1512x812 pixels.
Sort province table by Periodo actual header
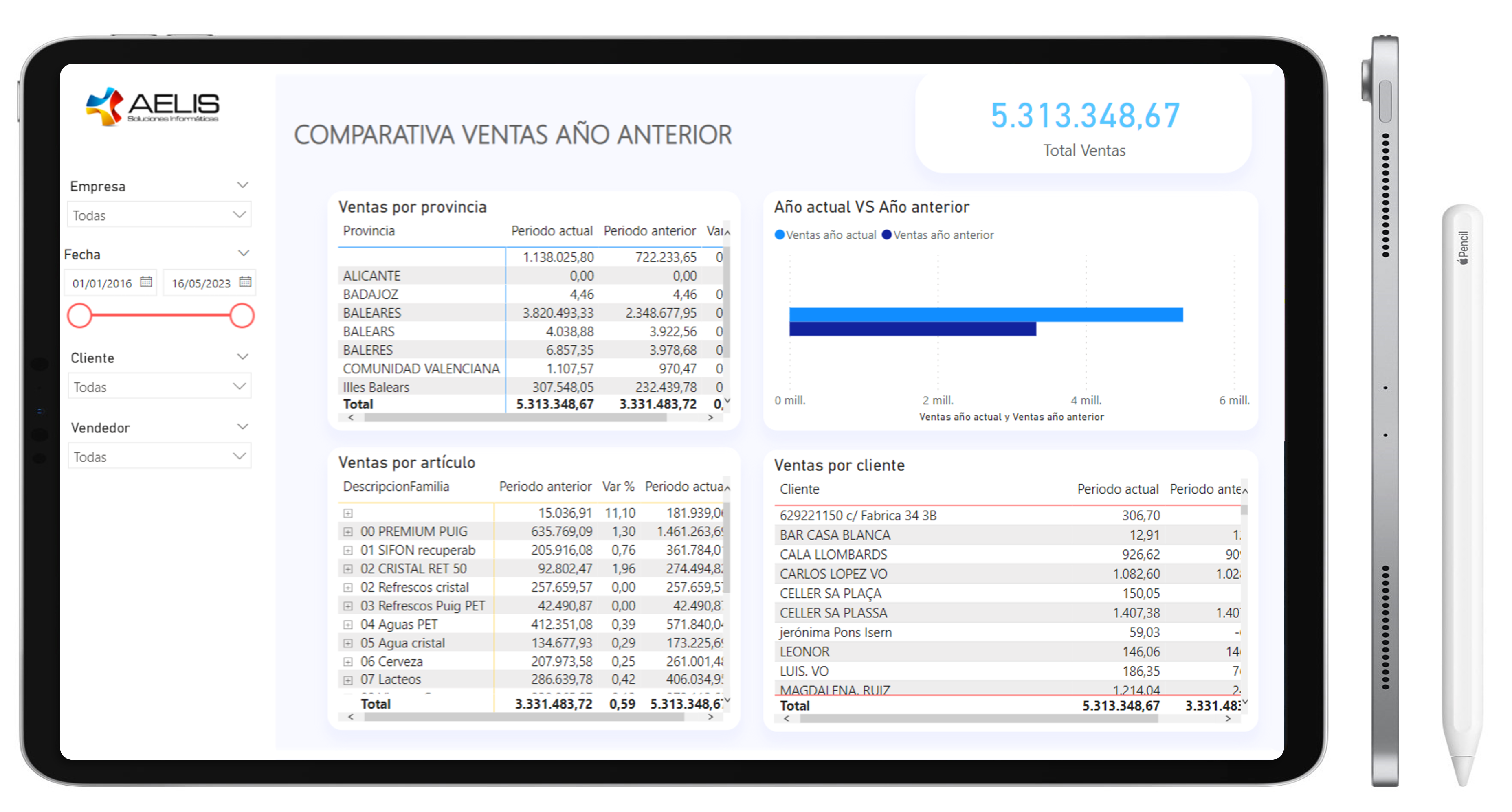[x=552, y=230]
